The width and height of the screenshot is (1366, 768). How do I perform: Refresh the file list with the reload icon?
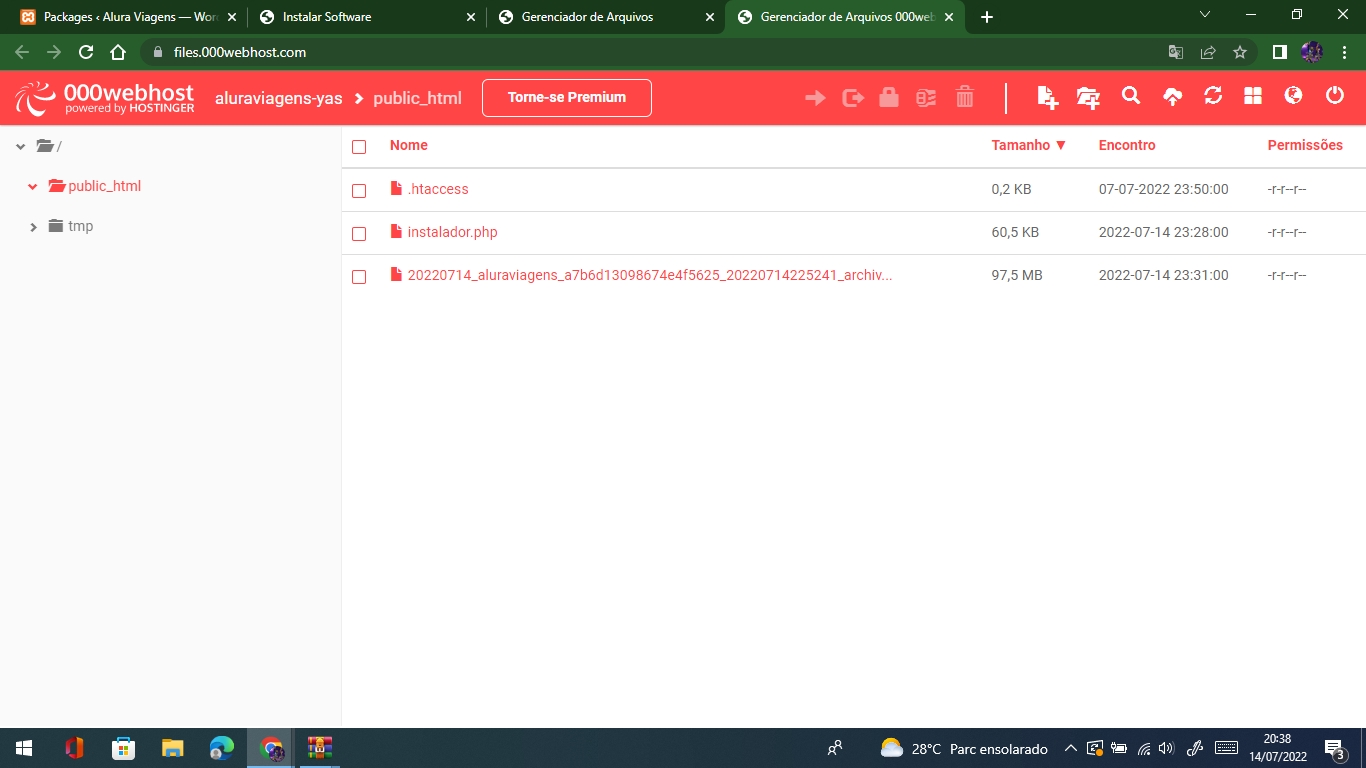click(x=1213, y=96)
